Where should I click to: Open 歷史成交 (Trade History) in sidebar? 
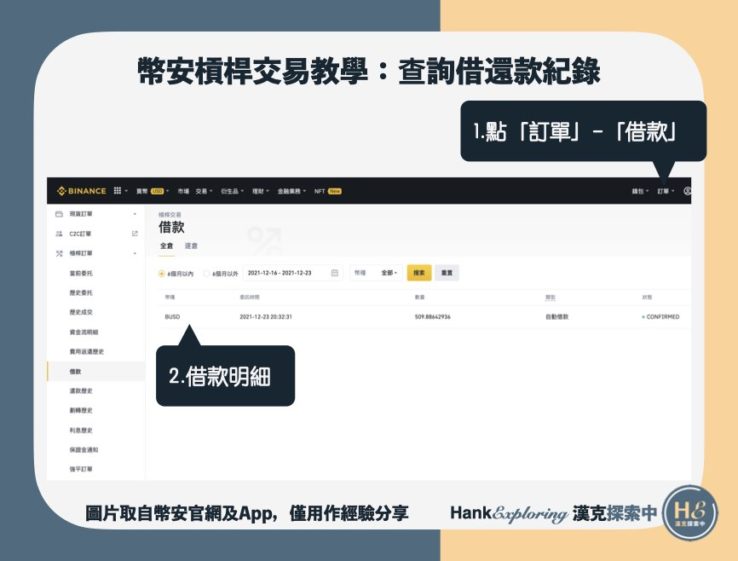pyautogui.click(x=81, y=313)
